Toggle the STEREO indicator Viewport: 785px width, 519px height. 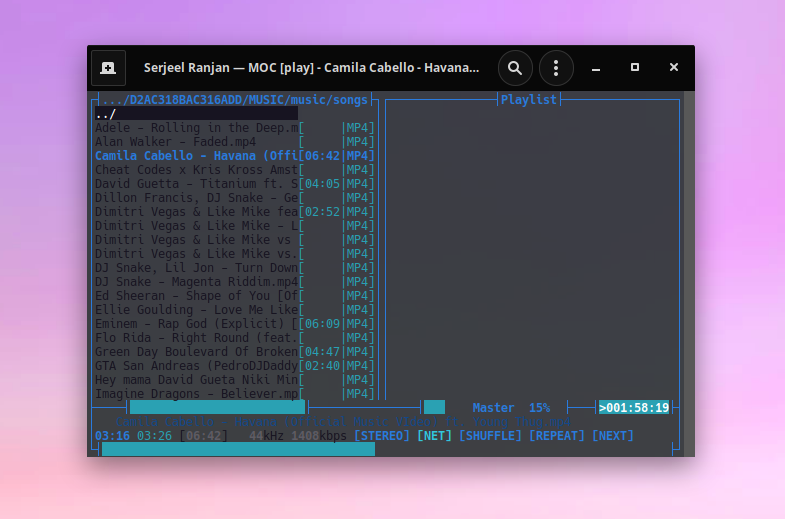381,436
